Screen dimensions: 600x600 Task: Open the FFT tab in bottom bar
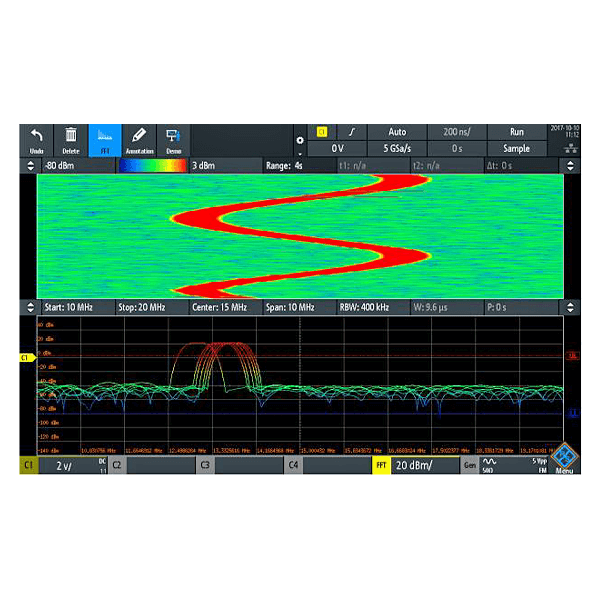[x=381, y=465]
